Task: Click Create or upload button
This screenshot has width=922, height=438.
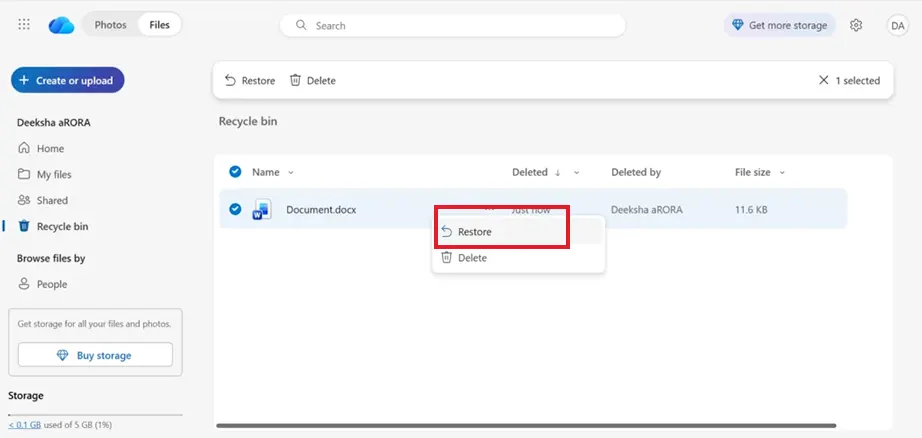Action: (68, 81)
